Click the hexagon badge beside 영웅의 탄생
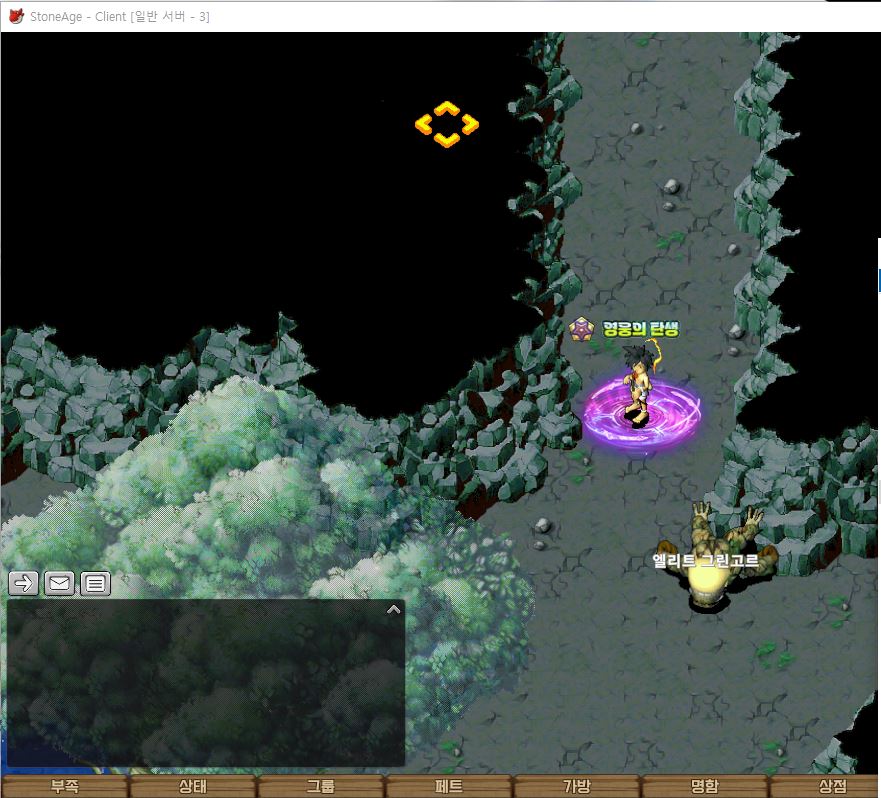Image resolution: width=881 pixels, height=798 pixels. (581, 328)
